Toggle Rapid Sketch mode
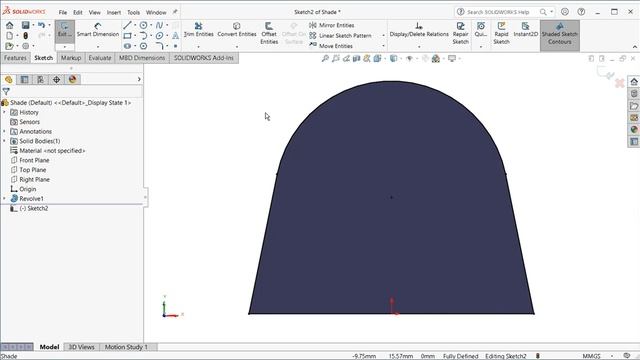This screenshot has width=640, height=360. [x=501, y=33]
